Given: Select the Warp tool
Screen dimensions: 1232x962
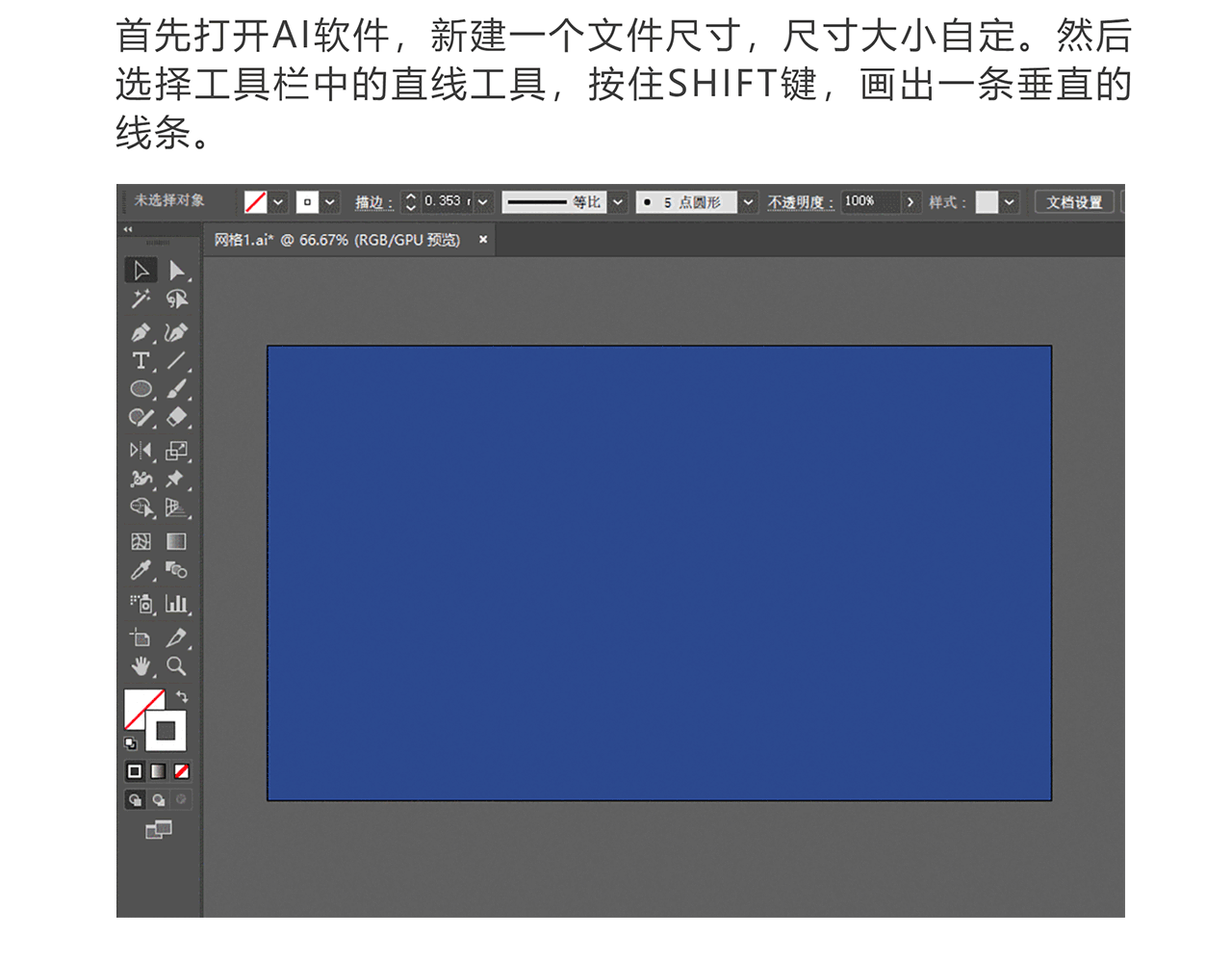Looking at the screenshot, I should point(141,479).
